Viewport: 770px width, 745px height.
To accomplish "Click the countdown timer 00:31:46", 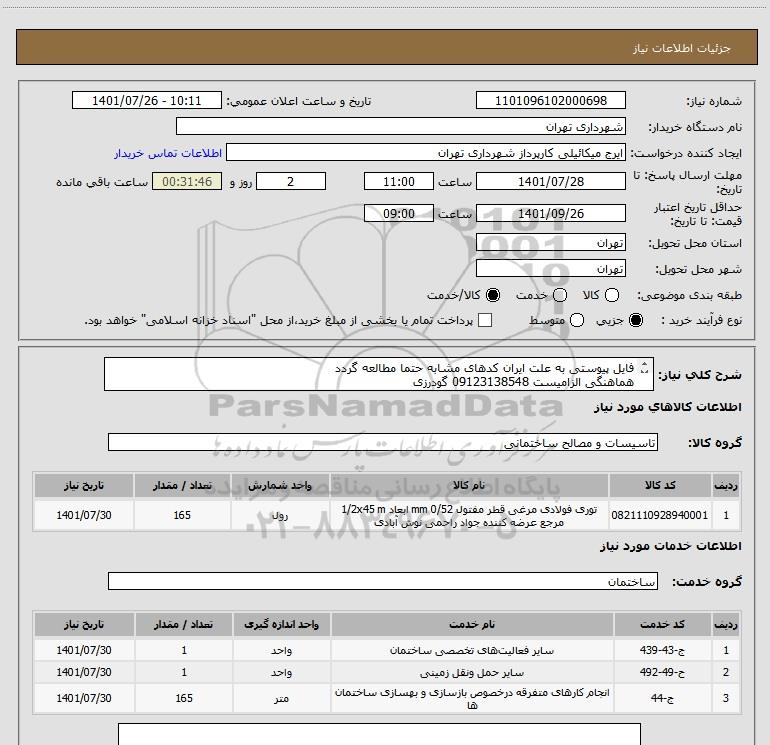I will point(187,181).
